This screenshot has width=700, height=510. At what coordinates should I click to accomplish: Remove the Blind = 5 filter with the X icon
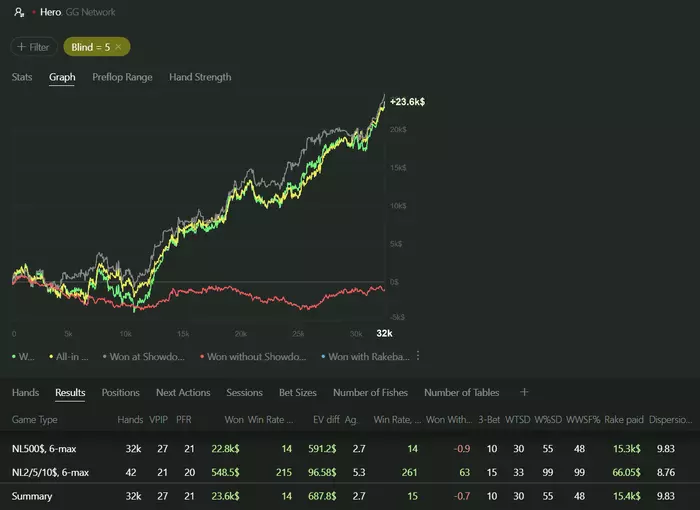click(118, 47)
